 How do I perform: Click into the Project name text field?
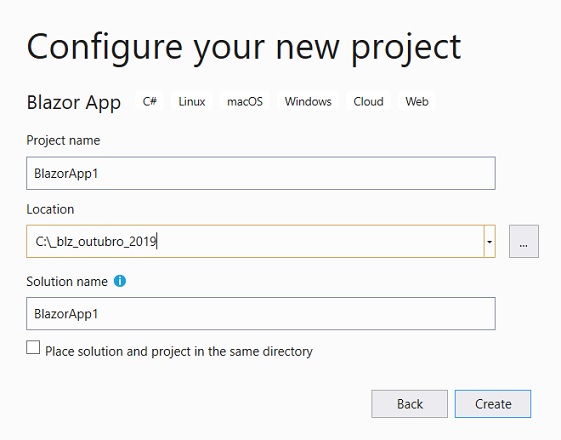click(x=261, y=173)
